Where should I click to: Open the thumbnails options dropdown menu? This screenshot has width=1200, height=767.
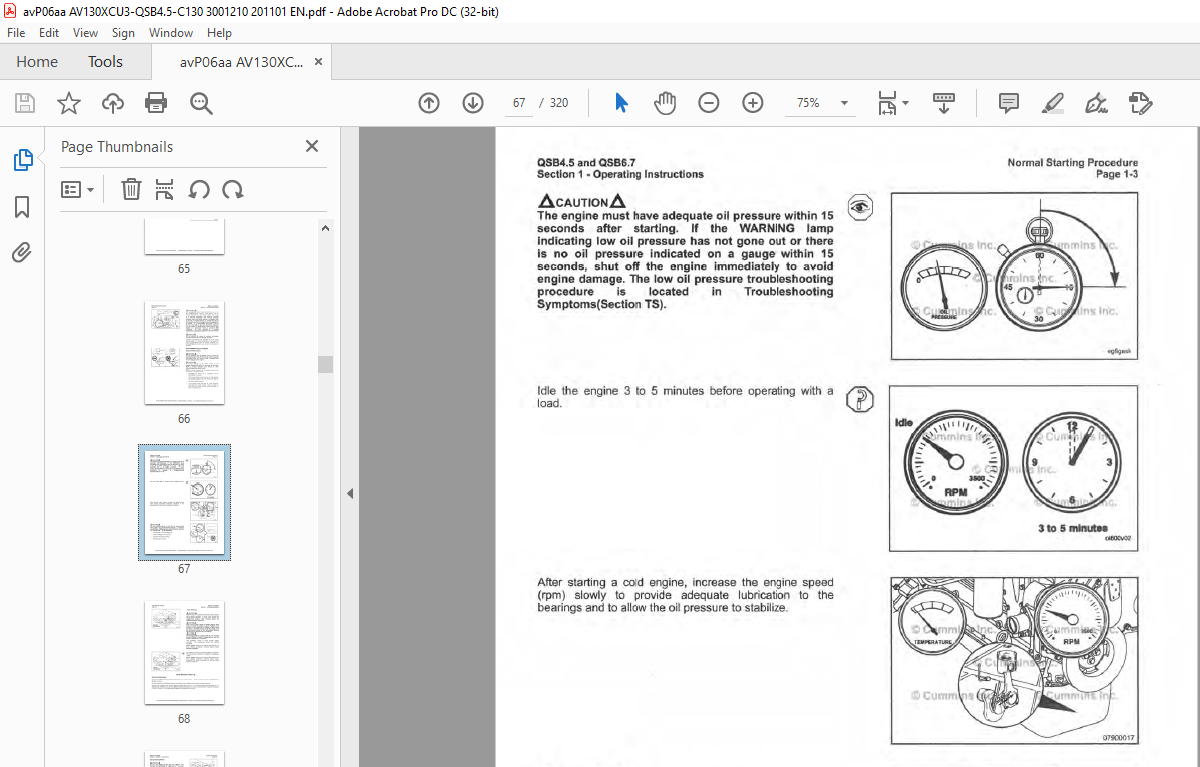78,189
